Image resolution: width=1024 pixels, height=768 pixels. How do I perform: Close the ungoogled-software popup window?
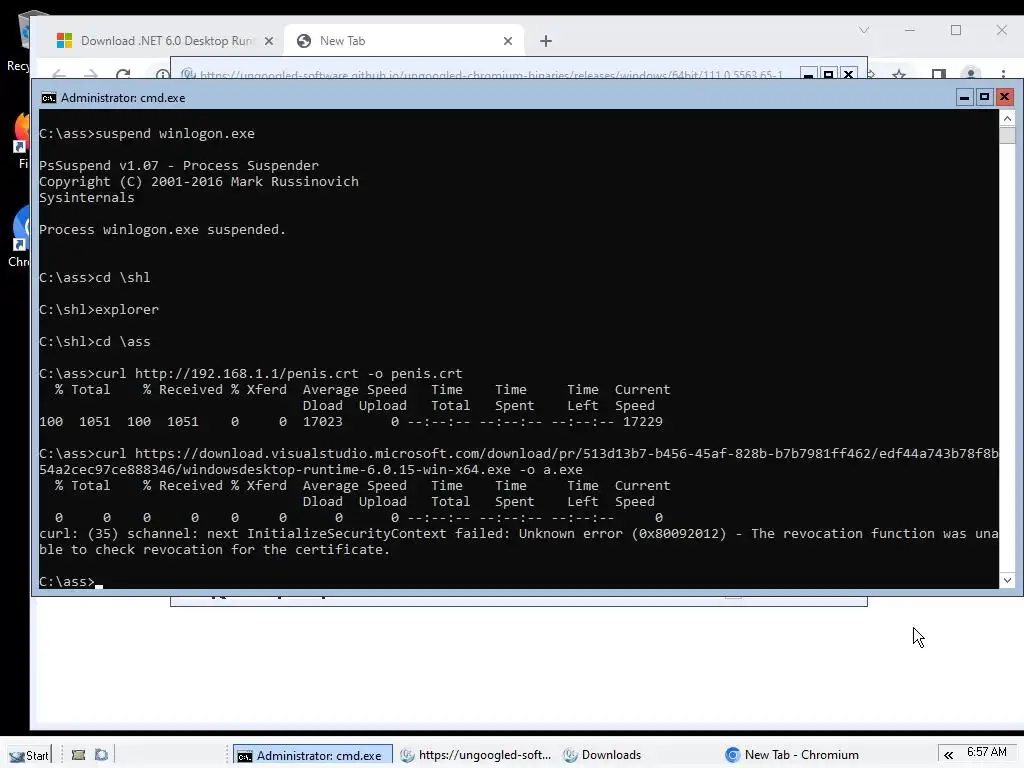pos(848,74)
